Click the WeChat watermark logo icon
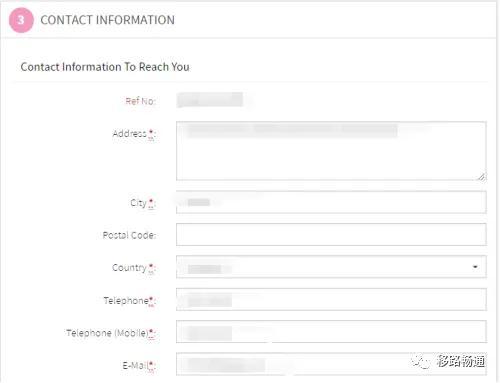500x383 pixels. (x=421, y=361)
